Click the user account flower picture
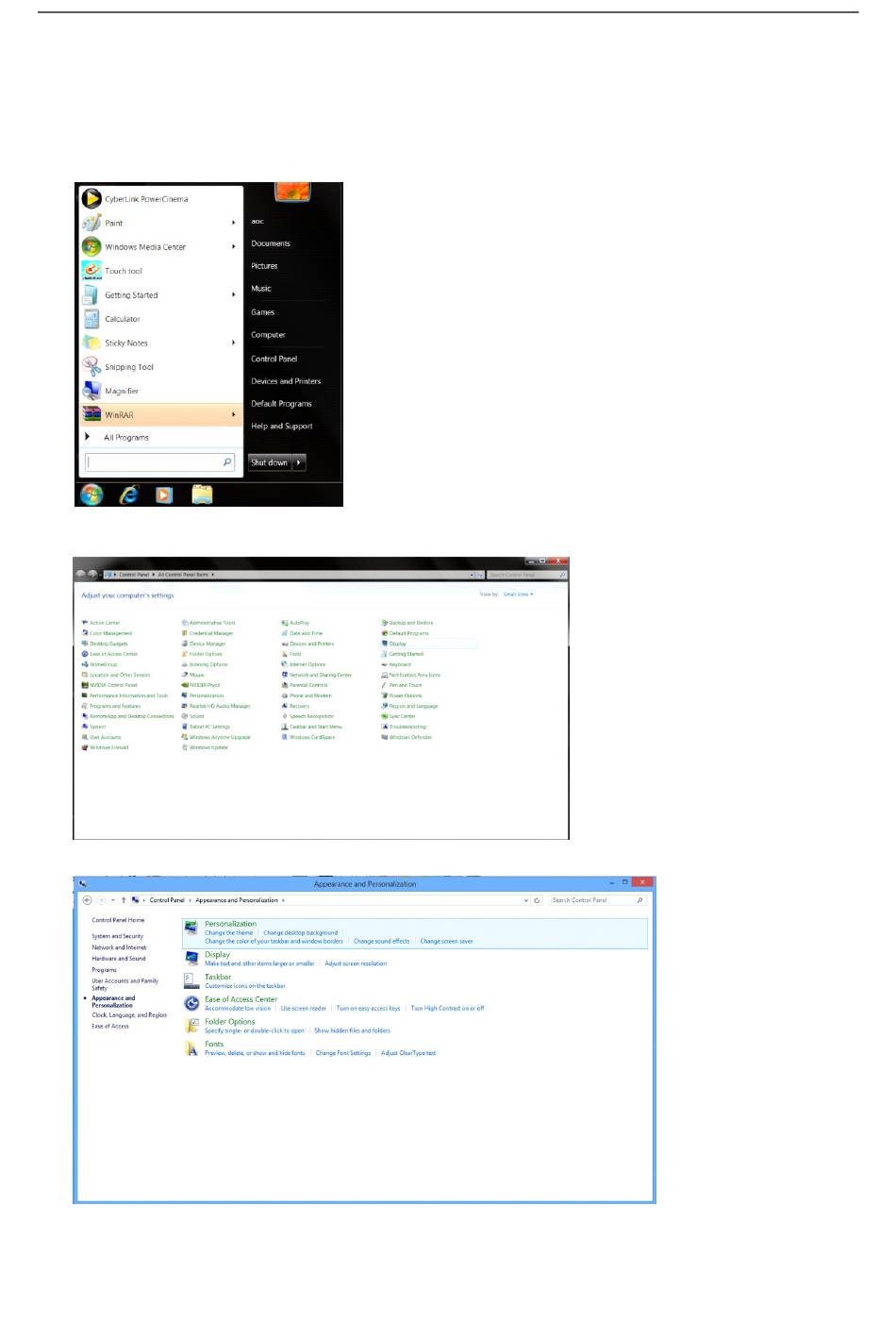896x1339 pixels. [293, 192]
